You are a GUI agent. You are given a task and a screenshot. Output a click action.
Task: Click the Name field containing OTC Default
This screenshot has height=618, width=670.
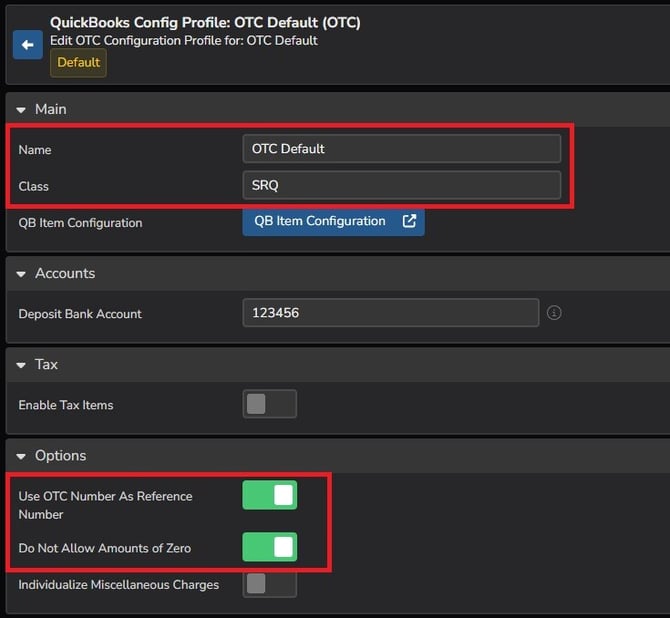[401, 149]
